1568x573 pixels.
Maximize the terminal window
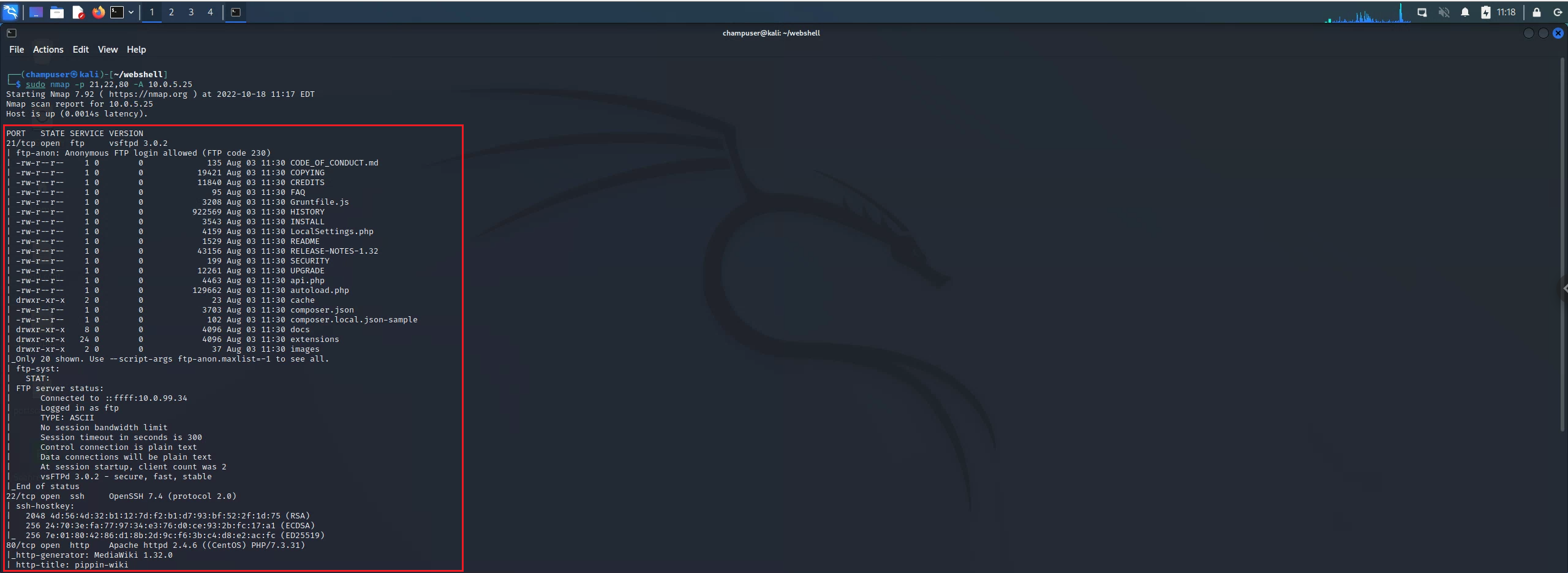pos(1543,33)
